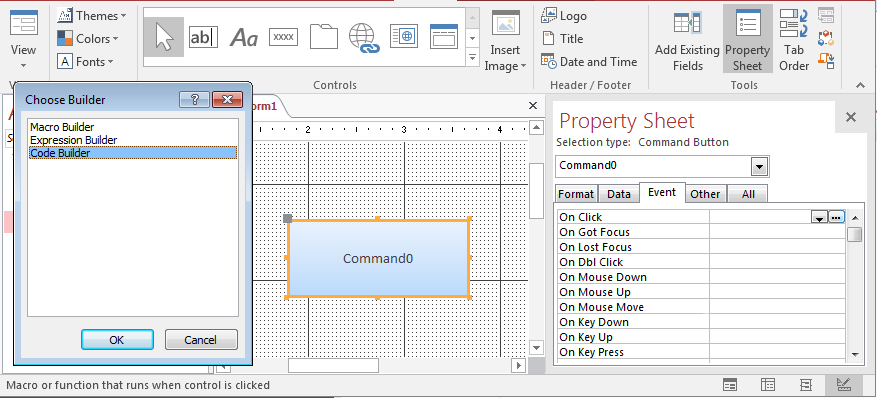Close the Property Sheet pane
This screenshot has width=877, height=398.
[851, 117]
